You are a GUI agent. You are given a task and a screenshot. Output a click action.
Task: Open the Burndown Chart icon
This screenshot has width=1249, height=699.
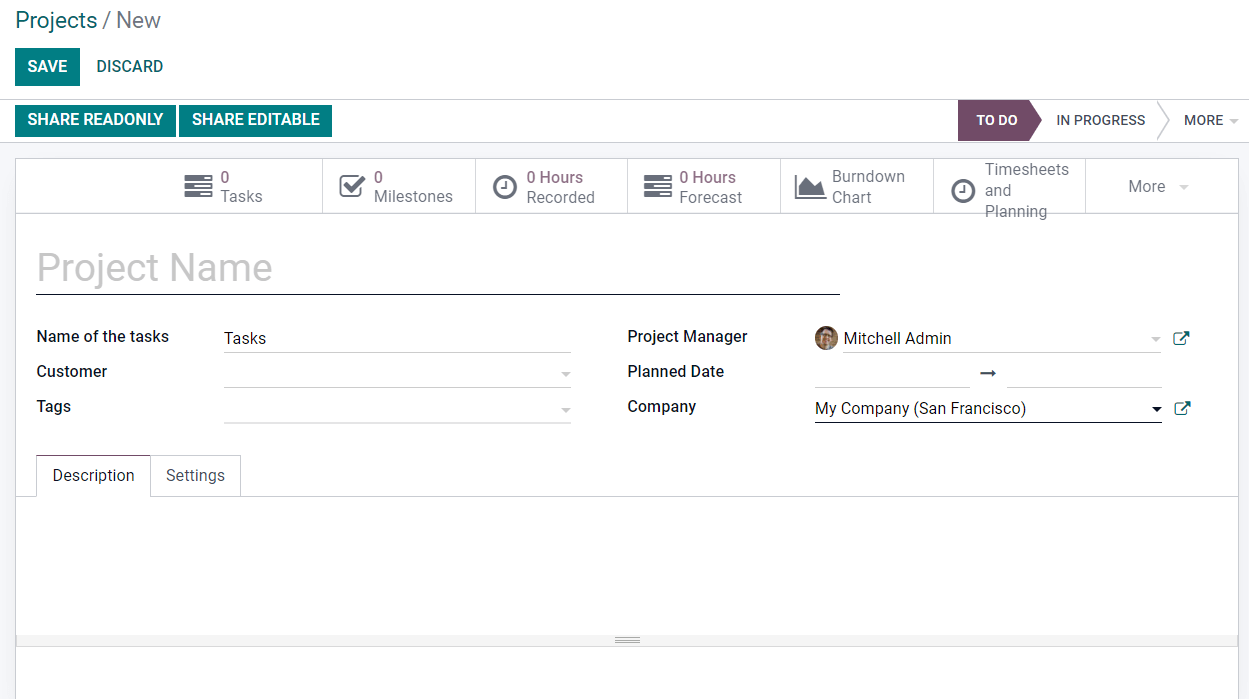tap(810, 187)
